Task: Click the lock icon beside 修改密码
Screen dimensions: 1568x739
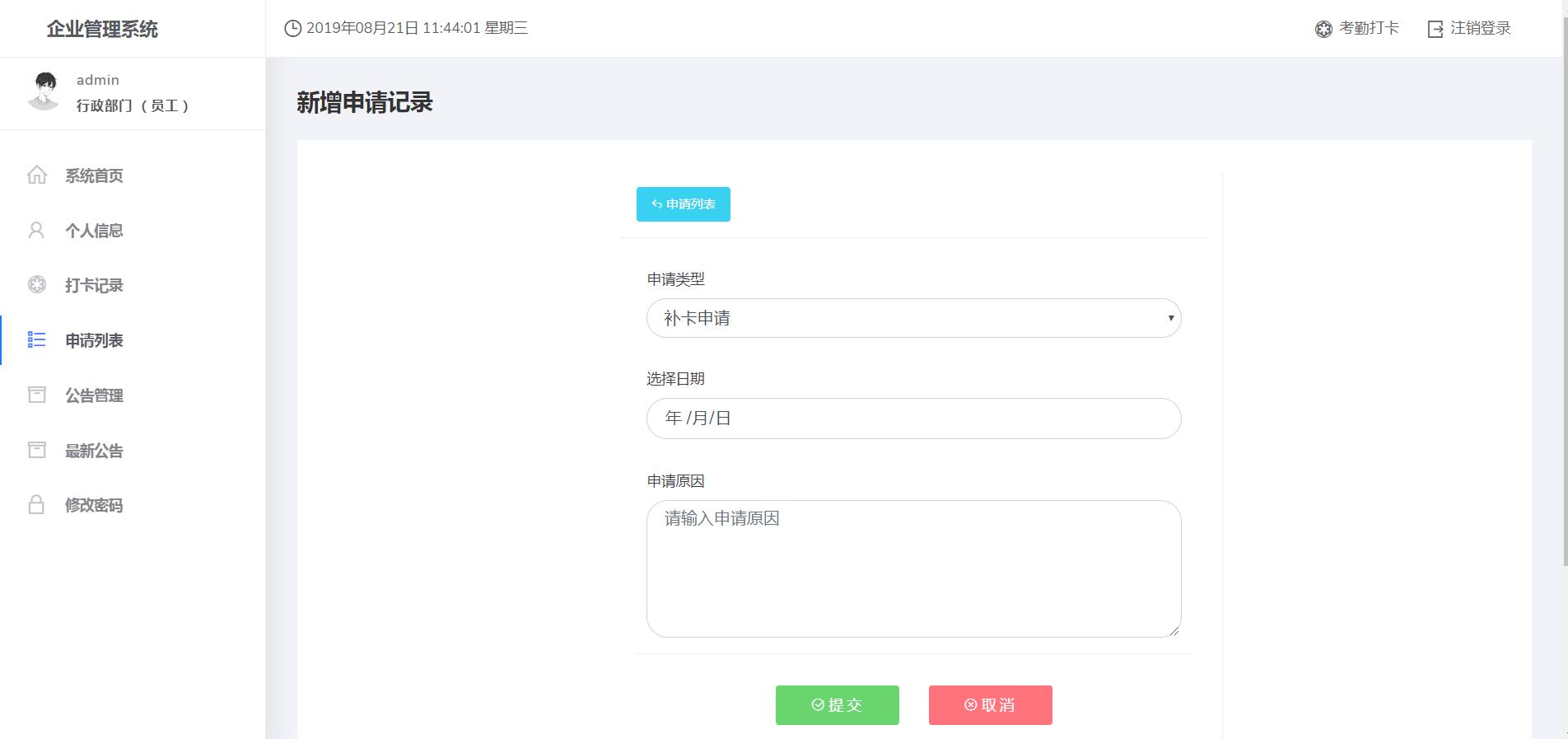Action: coord(36,504)
